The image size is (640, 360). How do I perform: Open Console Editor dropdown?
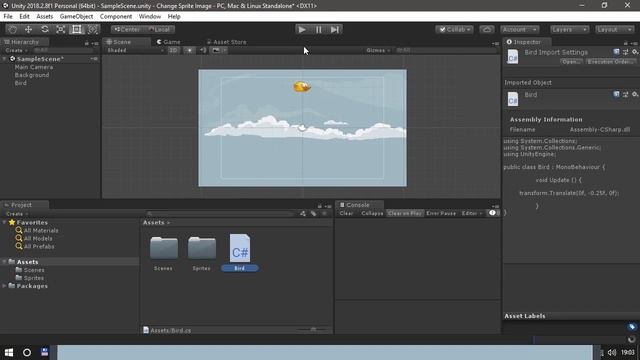pyautogui.click(x=472, y=213)
